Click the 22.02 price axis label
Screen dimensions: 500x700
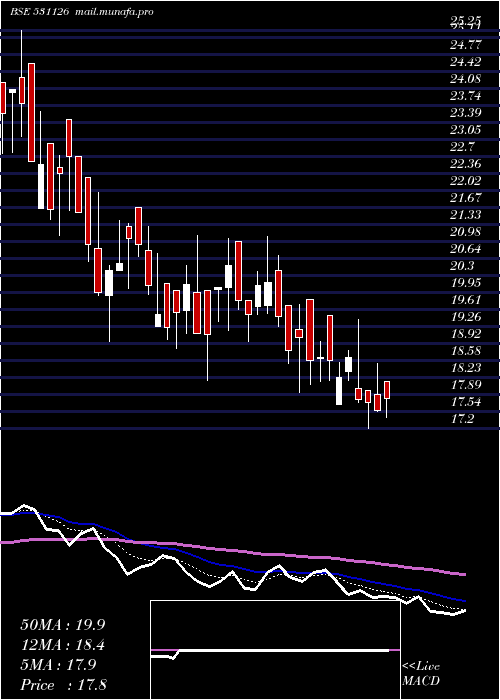(466, 180)
